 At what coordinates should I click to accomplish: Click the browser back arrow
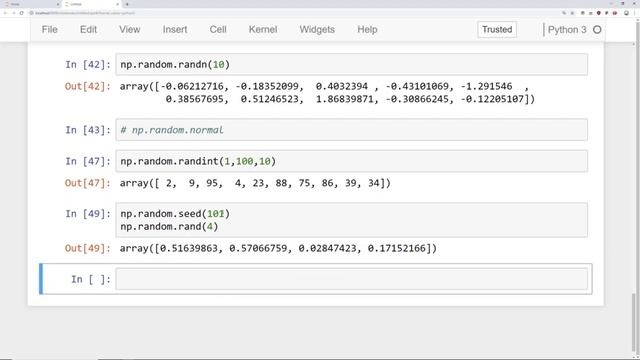coord(5,13)
